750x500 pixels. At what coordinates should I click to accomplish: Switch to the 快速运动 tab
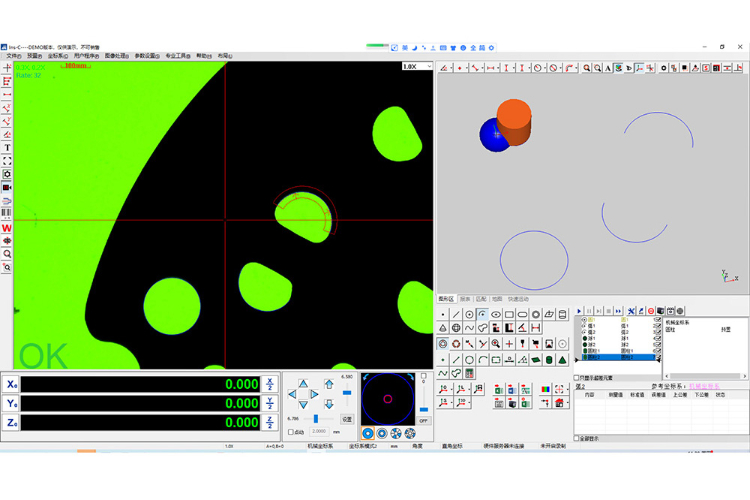coord(518,299)
